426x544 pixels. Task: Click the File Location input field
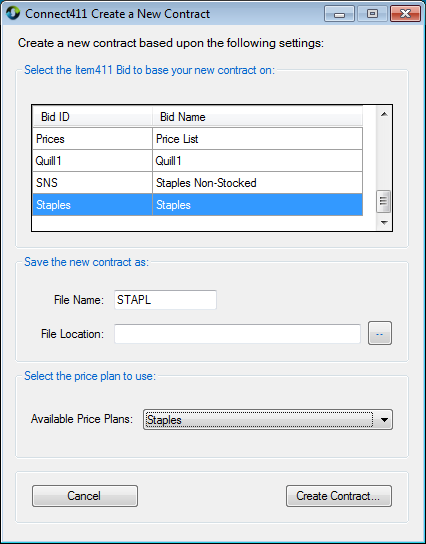pos(237,334)
